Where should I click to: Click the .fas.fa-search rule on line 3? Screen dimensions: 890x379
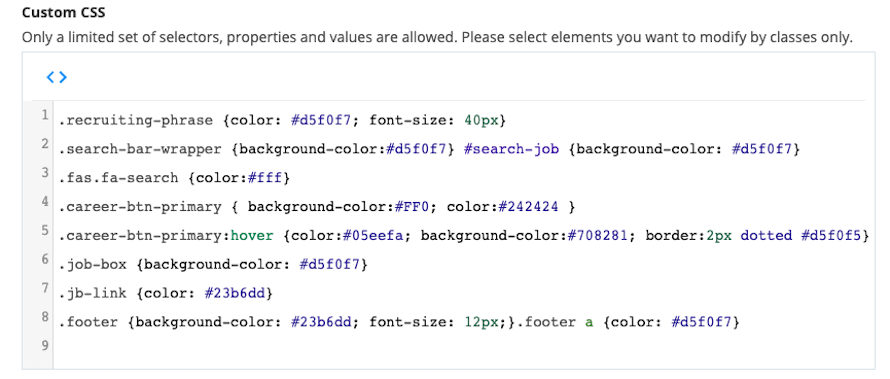click(x=174, y=178)
